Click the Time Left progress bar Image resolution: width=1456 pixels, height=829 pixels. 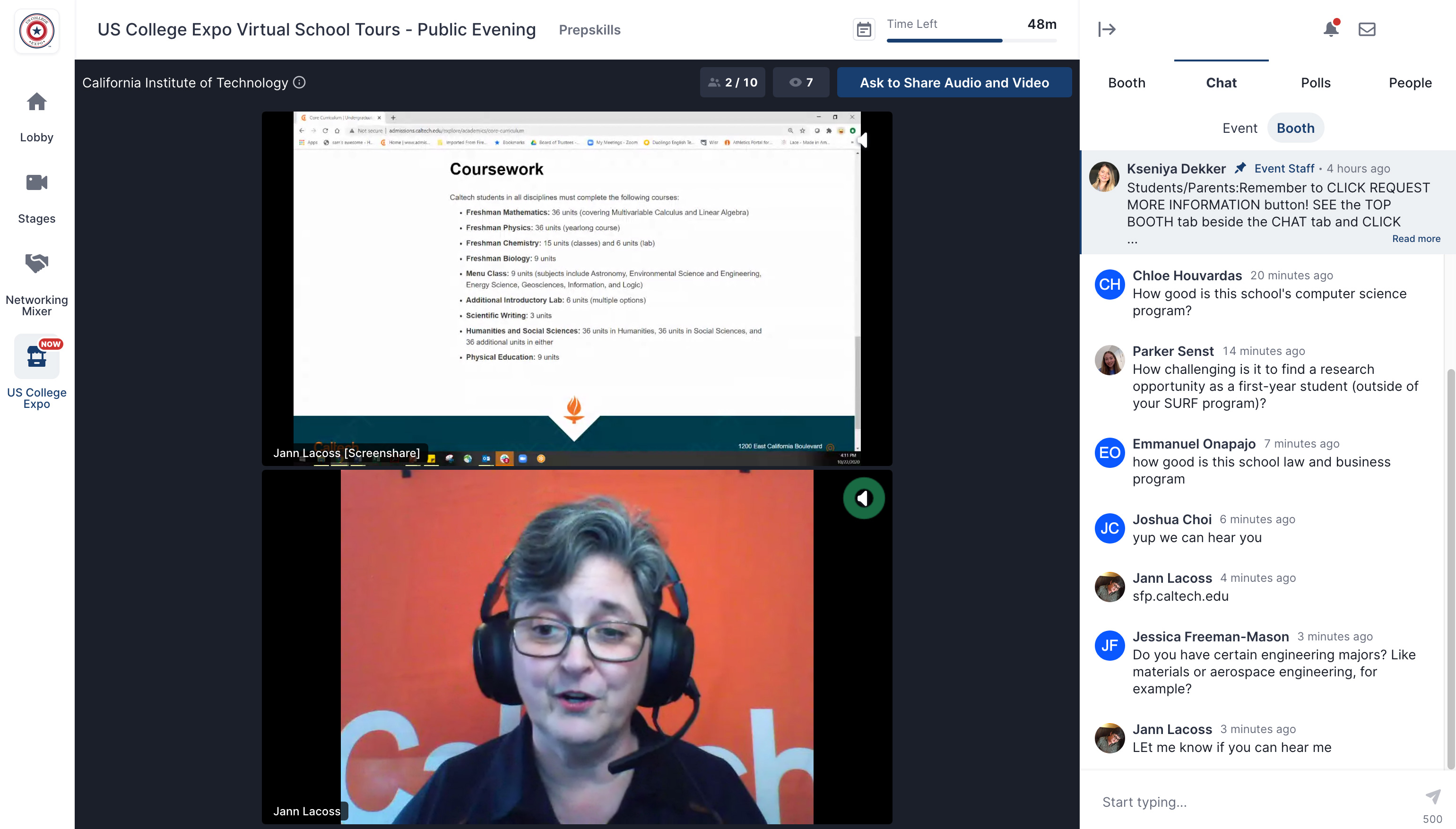(x=971, y=41)
